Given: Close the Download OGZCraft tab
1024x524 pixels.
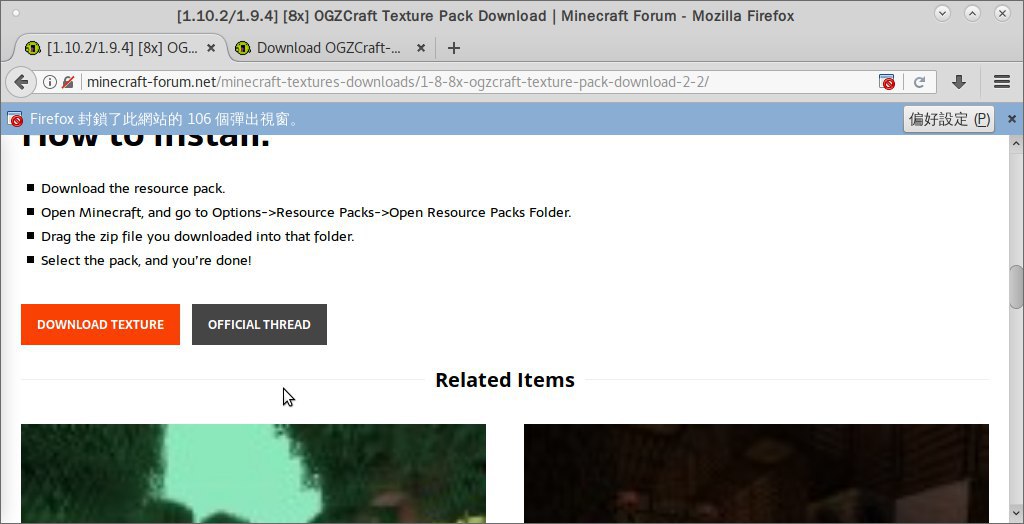Looking at the screenshot, I should click(x=421, y=48).
